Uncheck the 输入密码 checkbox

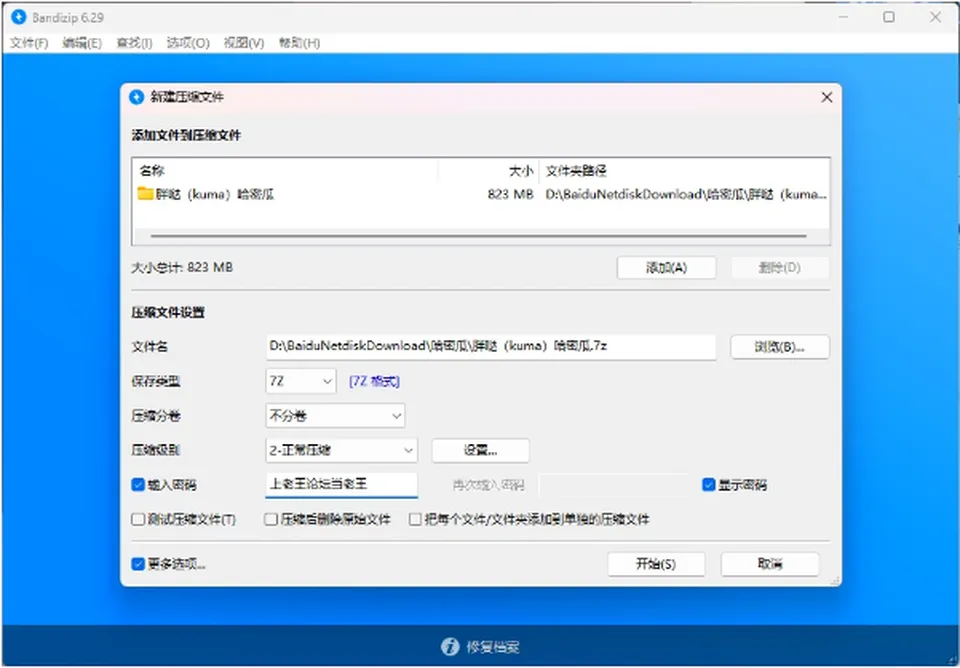click(138, 485)
